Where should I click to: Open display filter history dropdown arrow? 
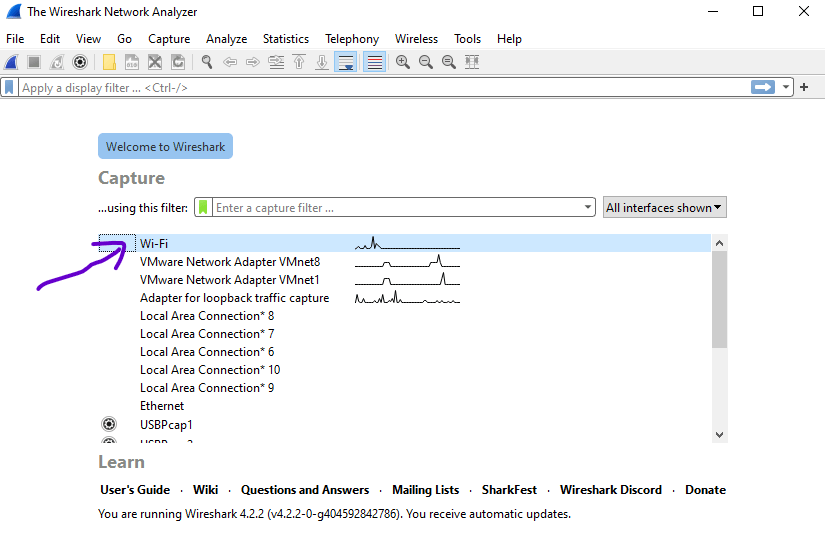[x=786, y=87]
